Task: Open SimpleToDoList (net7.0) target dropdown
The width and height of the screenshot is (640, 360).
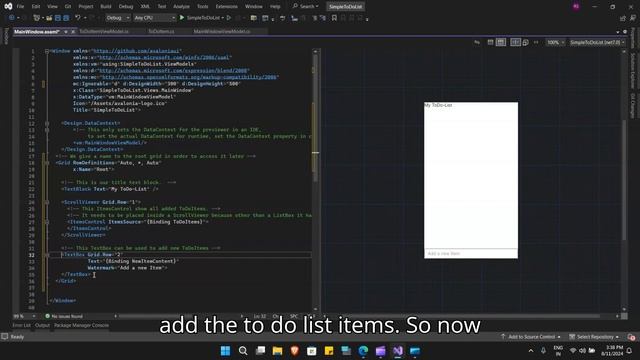Action: point(598,42)
